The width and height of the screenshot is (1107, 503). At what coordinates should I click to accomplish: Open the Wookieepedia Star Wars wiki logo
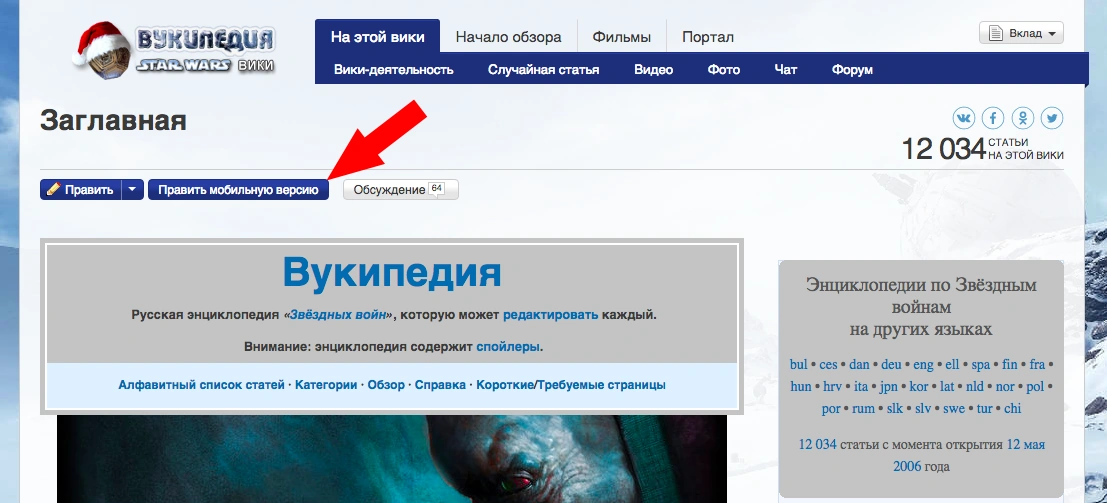174,49
